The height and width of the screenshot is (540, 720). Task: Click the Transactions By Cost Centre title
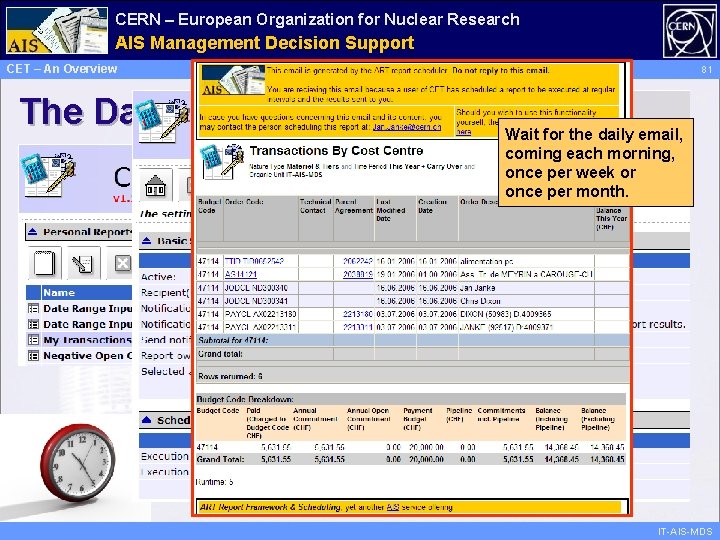[x=336, y=151]
